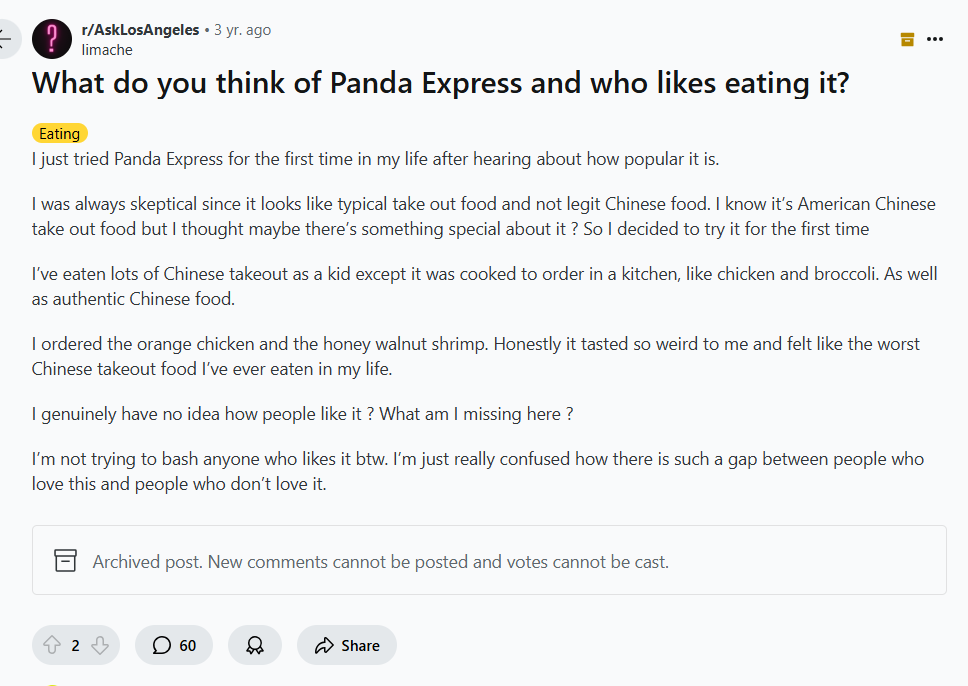This screenshot has width=968, height=686.
Task: Click the comment bubble icon
Action: pyautogui.click(x=162, y=645)
